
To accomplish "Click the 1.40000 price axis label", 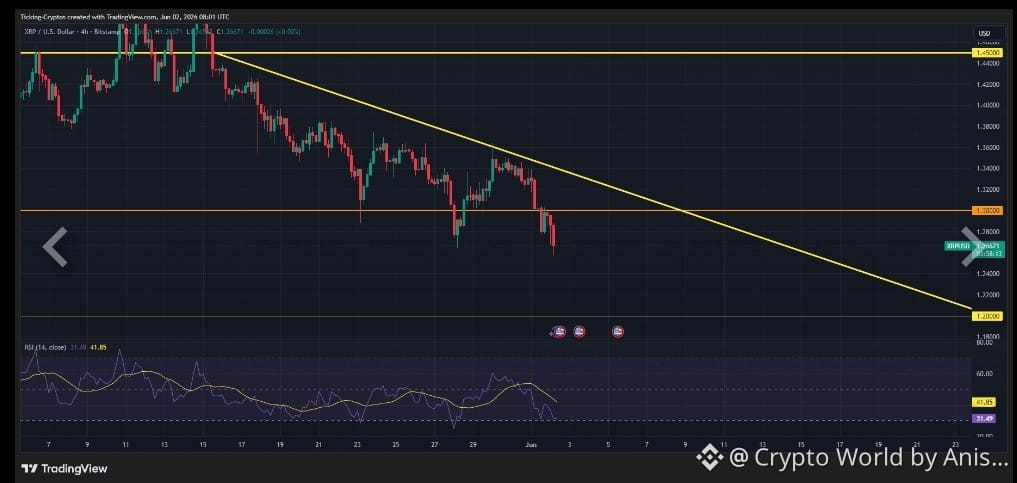I will pyautogui.click(x=989, y=105).
